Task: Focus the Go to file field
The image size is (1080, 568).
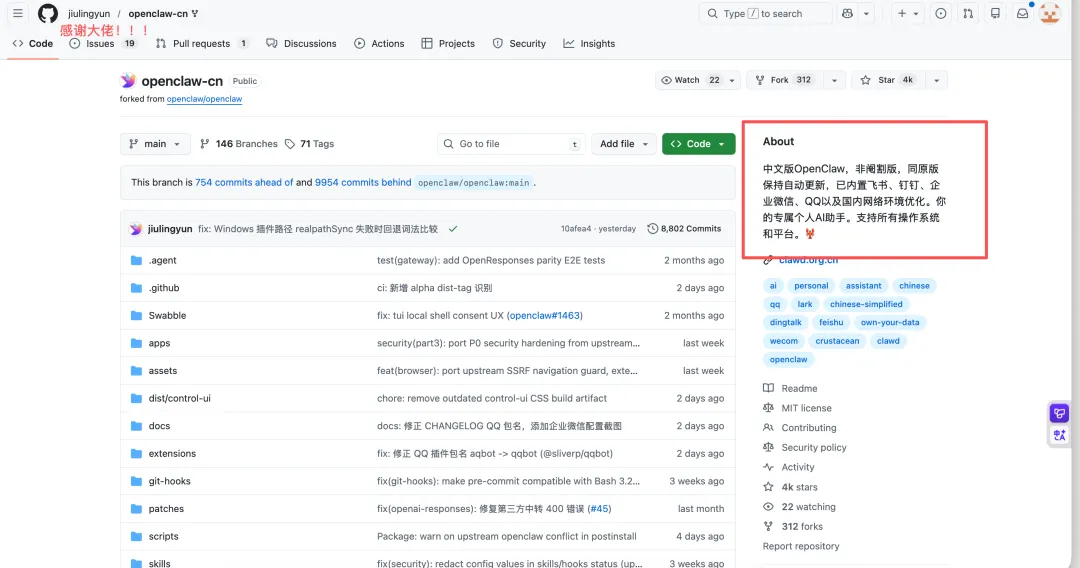Action: 511,144
